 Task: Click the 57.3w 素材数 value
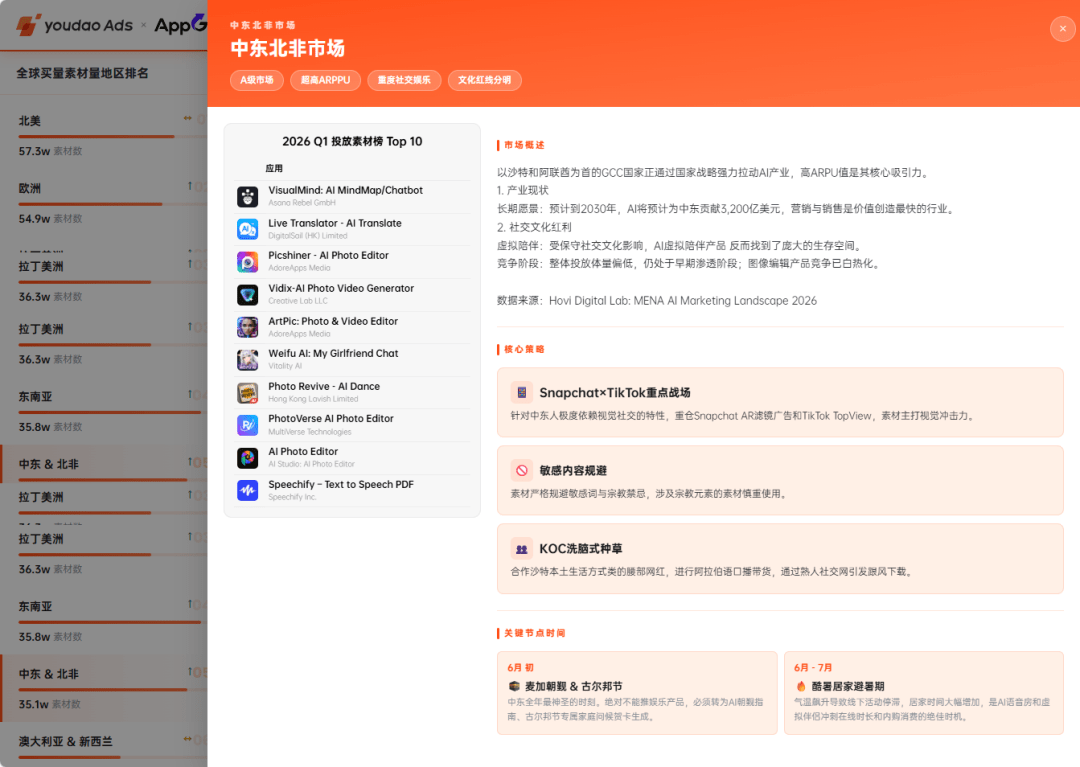tap(50, 151)
